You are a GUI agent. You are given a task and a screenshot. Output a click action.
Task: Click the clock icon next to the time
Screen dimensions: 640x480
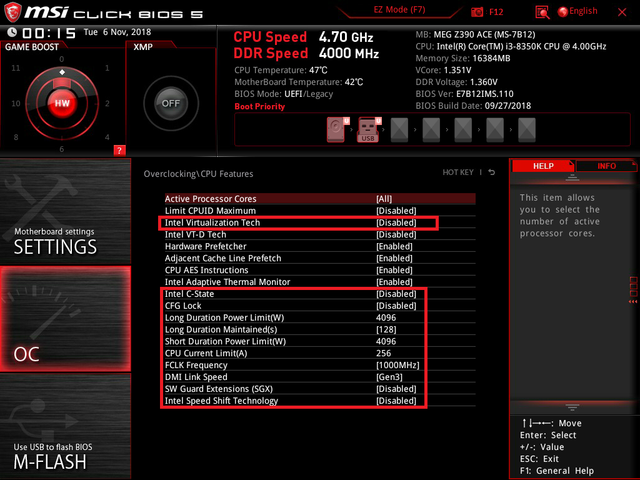point(12,32)
